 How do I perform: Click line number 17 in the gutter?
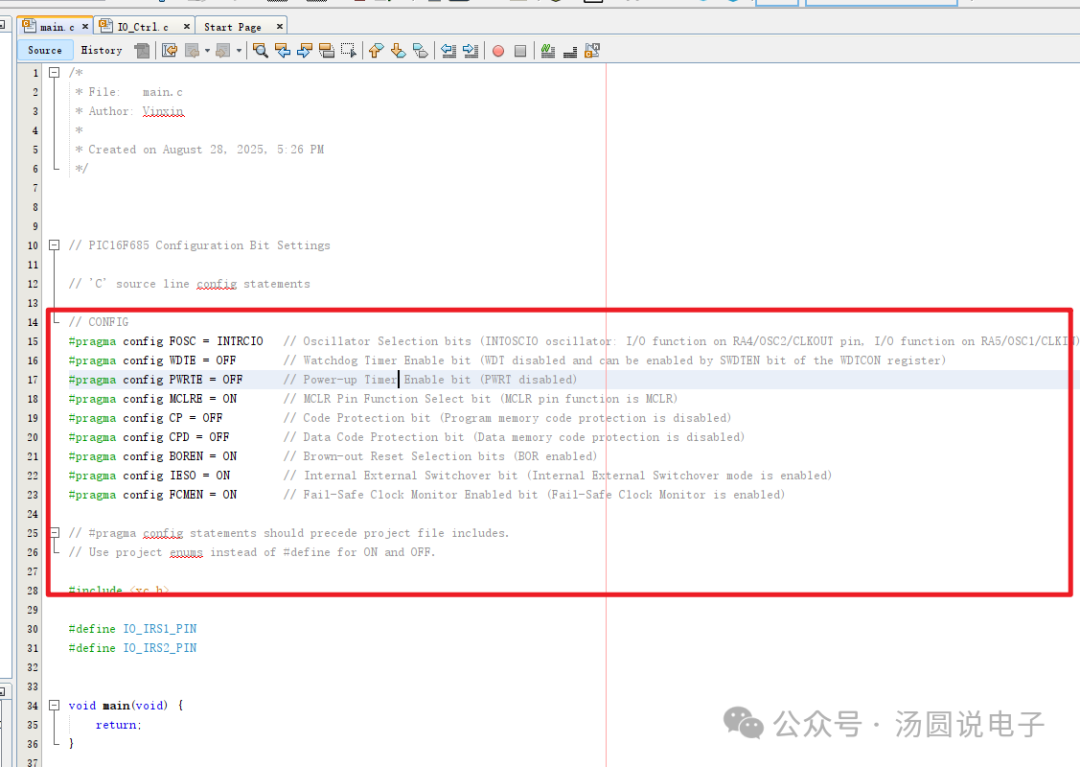pos(32,379)
